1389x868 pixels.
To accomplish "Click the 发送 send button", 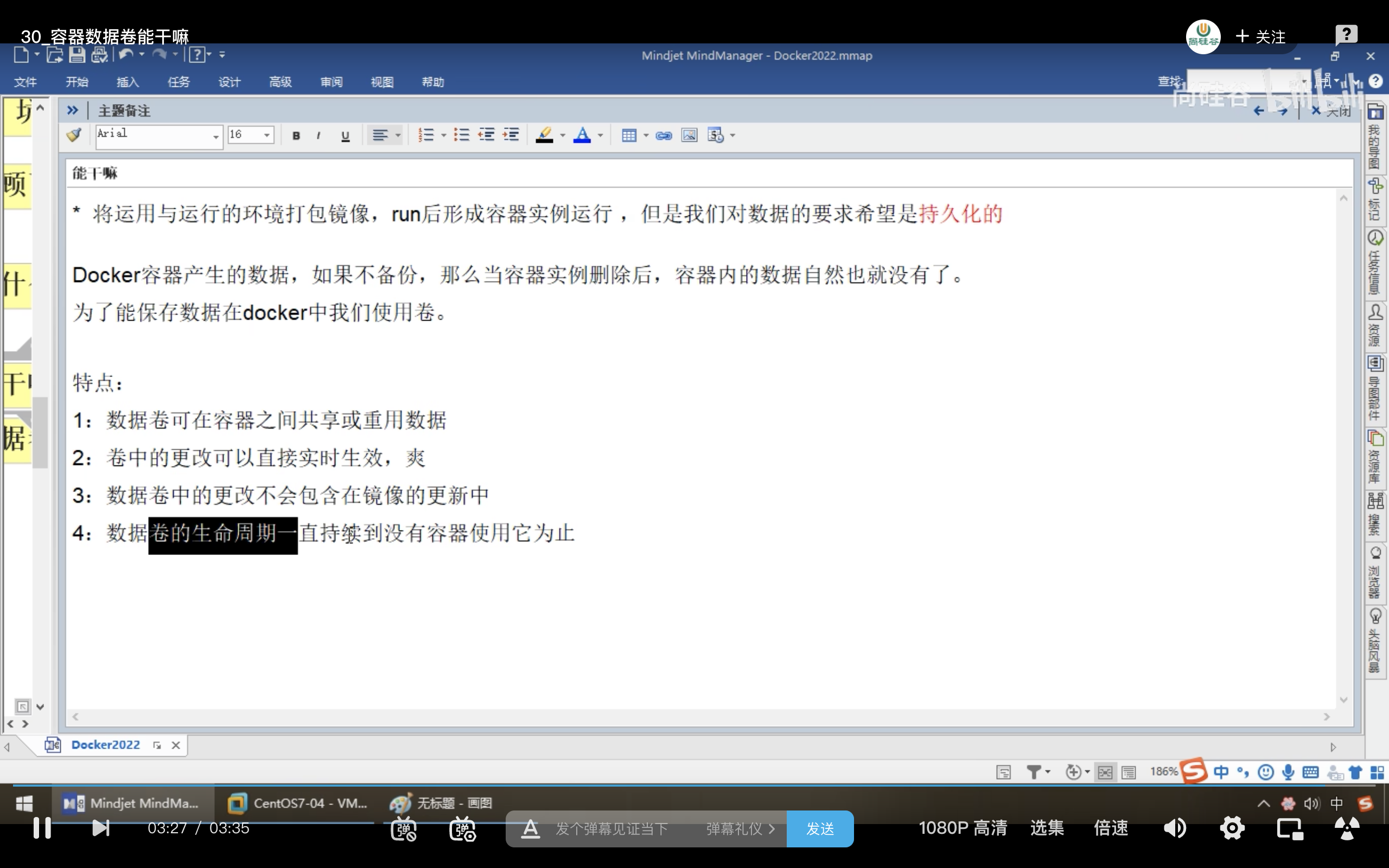I will (820, 828).
